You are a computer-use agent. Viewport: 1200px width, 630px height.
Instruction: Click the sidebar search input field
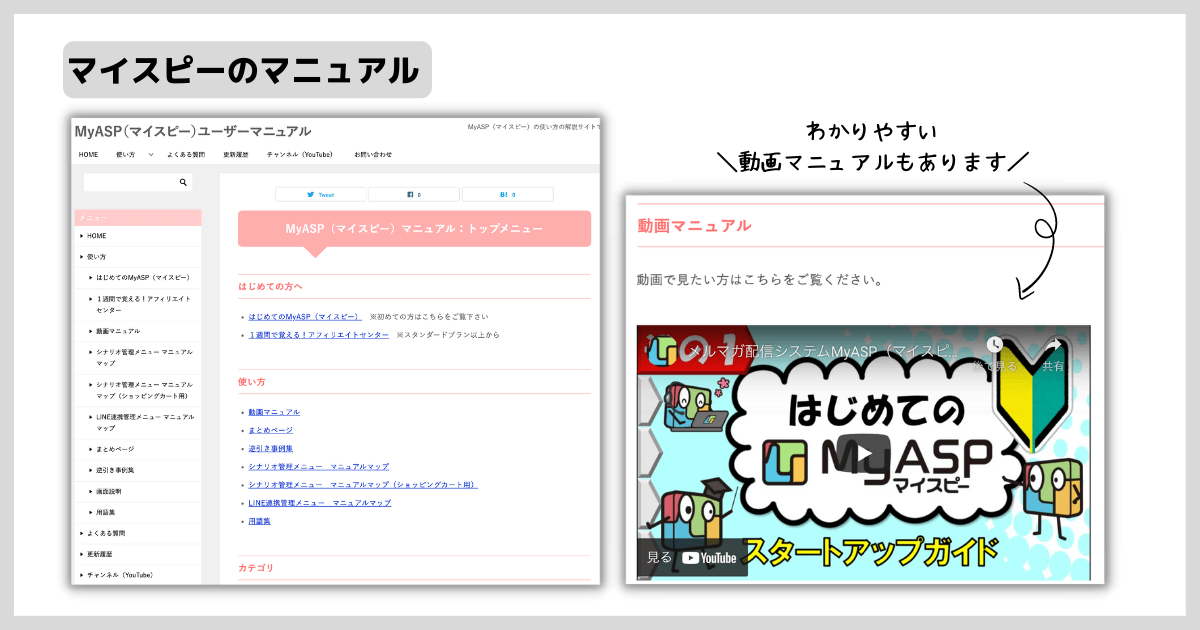[130, 183]
